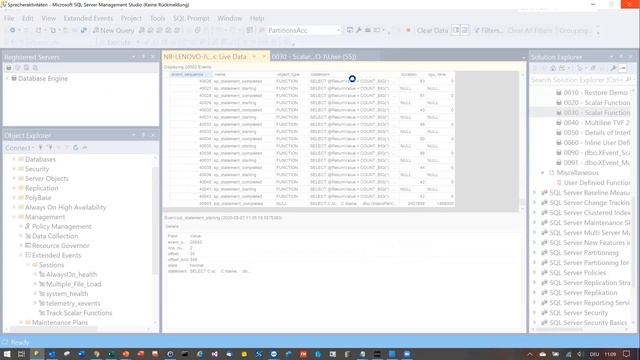The image size is (640, 360).
Task: Select the Extended Events node
Action: click(56, 256)
